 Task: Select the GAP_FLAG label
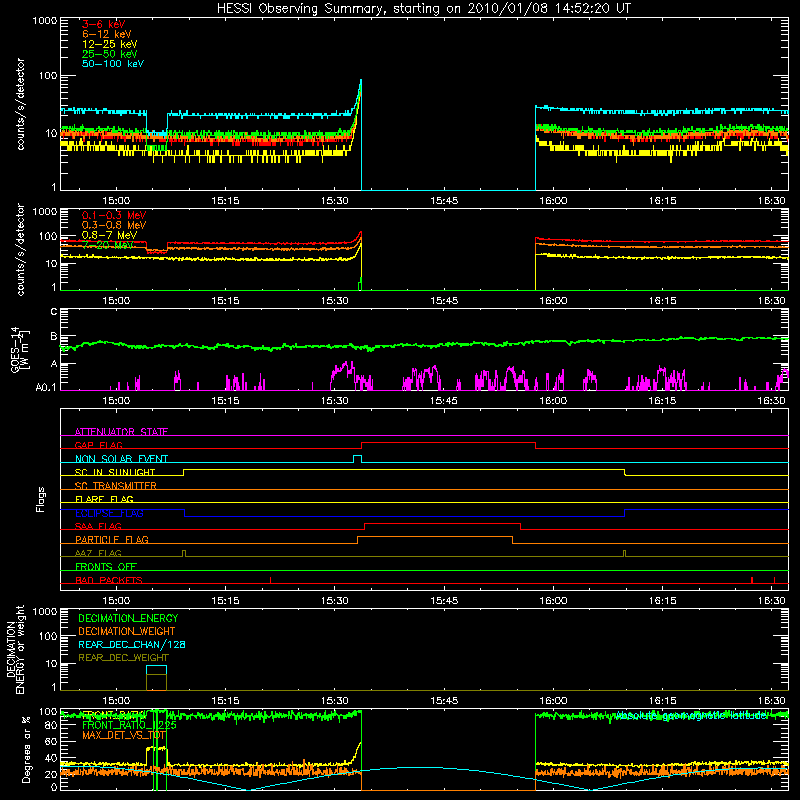point(99,445)
